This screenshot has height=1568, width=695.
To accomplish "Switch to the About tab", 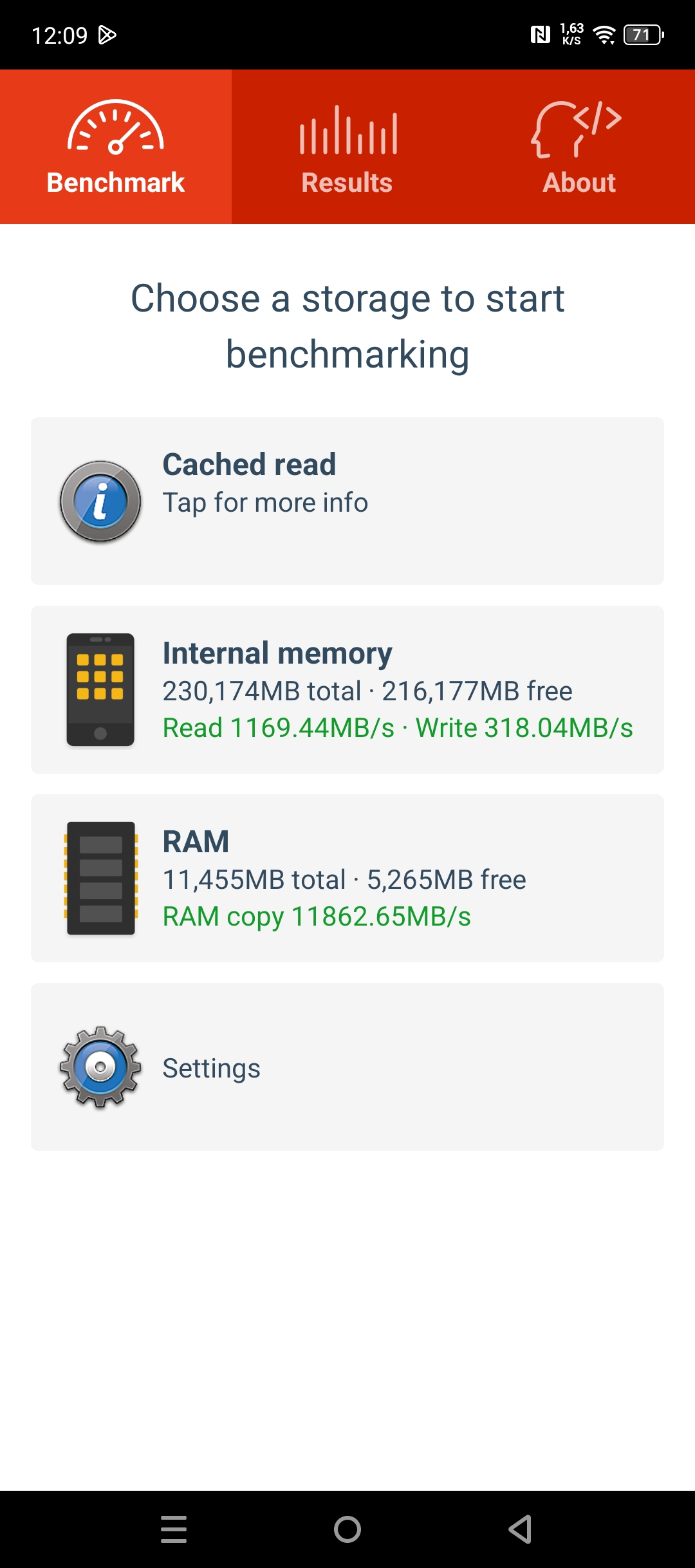I will (579, 182).
